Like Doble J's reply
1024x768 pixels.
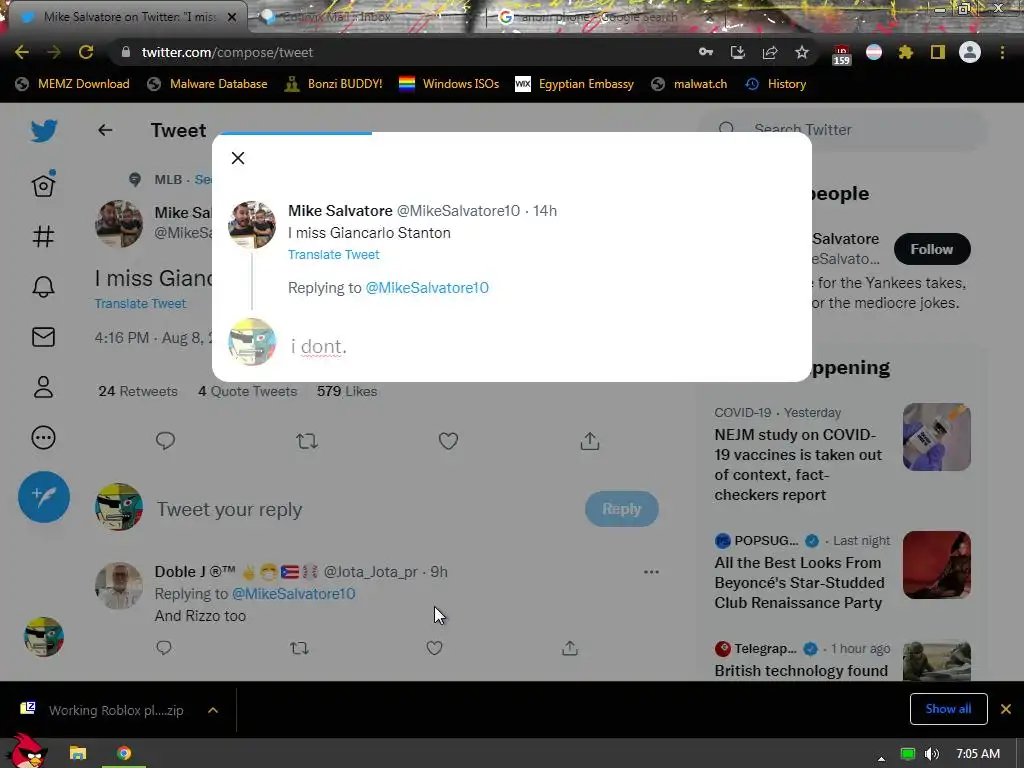point(434,648)
